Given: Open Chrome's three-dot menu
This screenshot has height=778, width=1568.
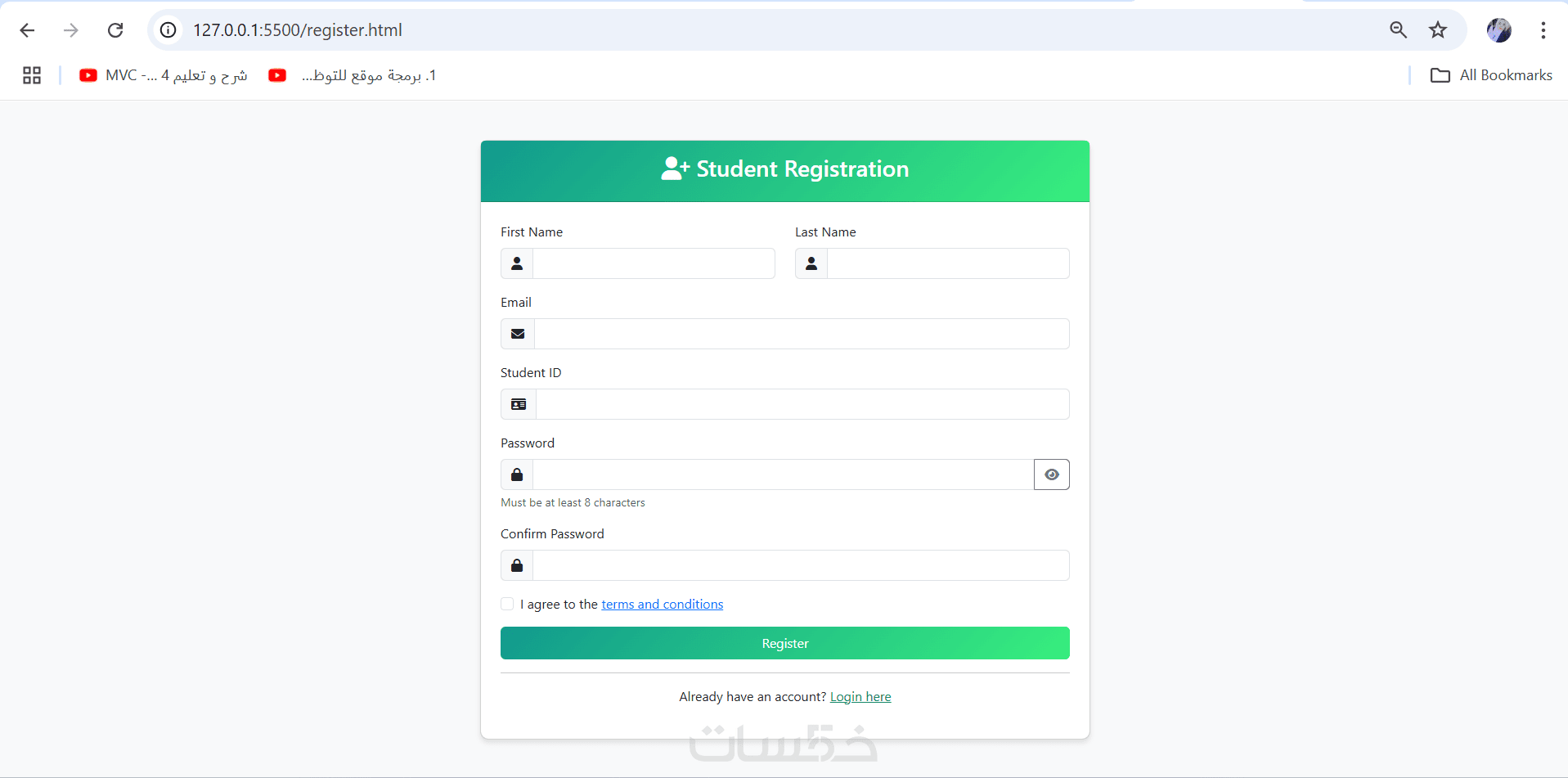Looking at the screenshot, I should [1543, 30].
